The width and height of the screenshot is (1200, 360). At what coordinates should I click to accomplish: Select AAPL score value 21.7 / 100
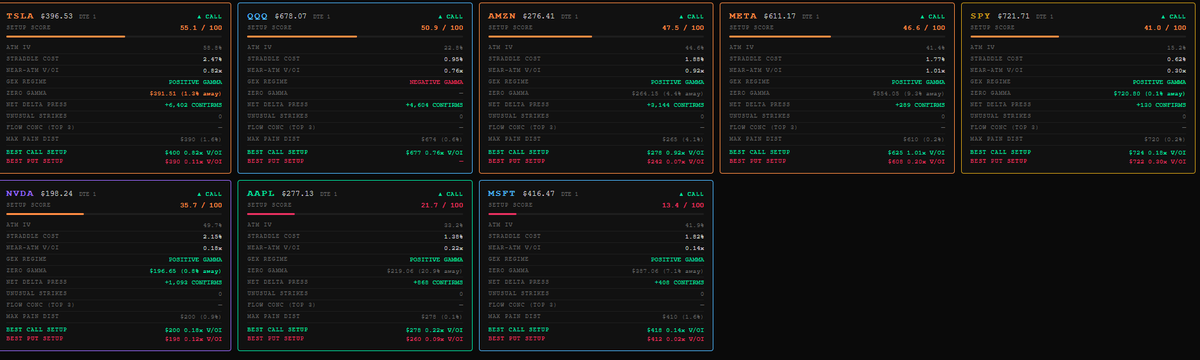[x=443, y=204]
